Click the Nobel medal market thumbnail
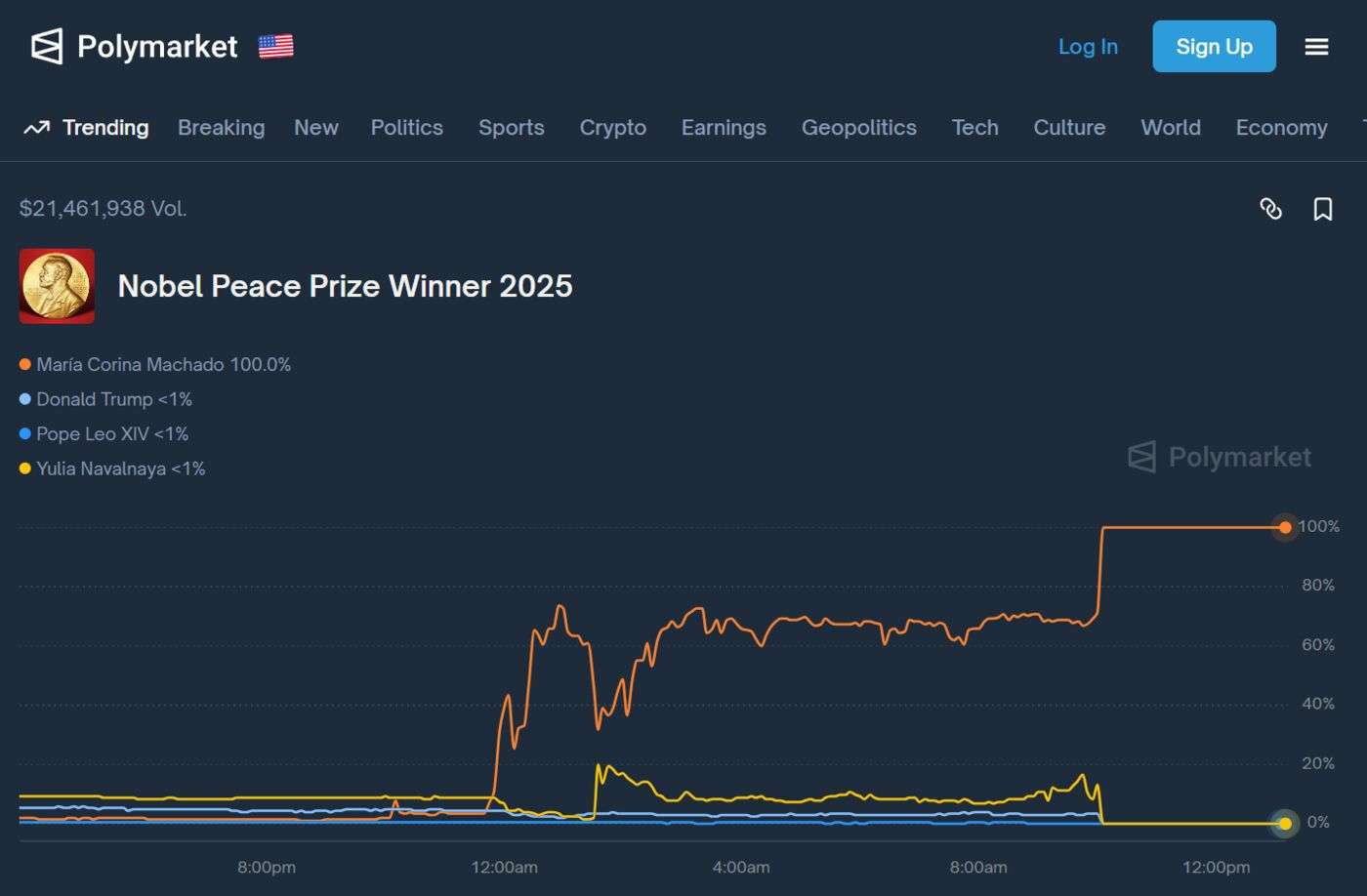 [57, 286]
